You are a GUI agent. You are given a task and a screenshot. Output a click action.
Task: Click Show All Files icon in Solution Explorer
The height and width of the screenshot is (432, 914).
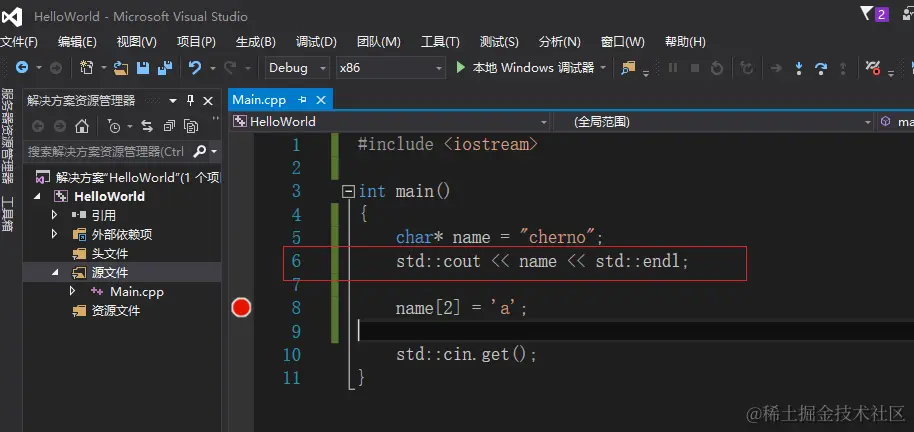pos(191,126)
